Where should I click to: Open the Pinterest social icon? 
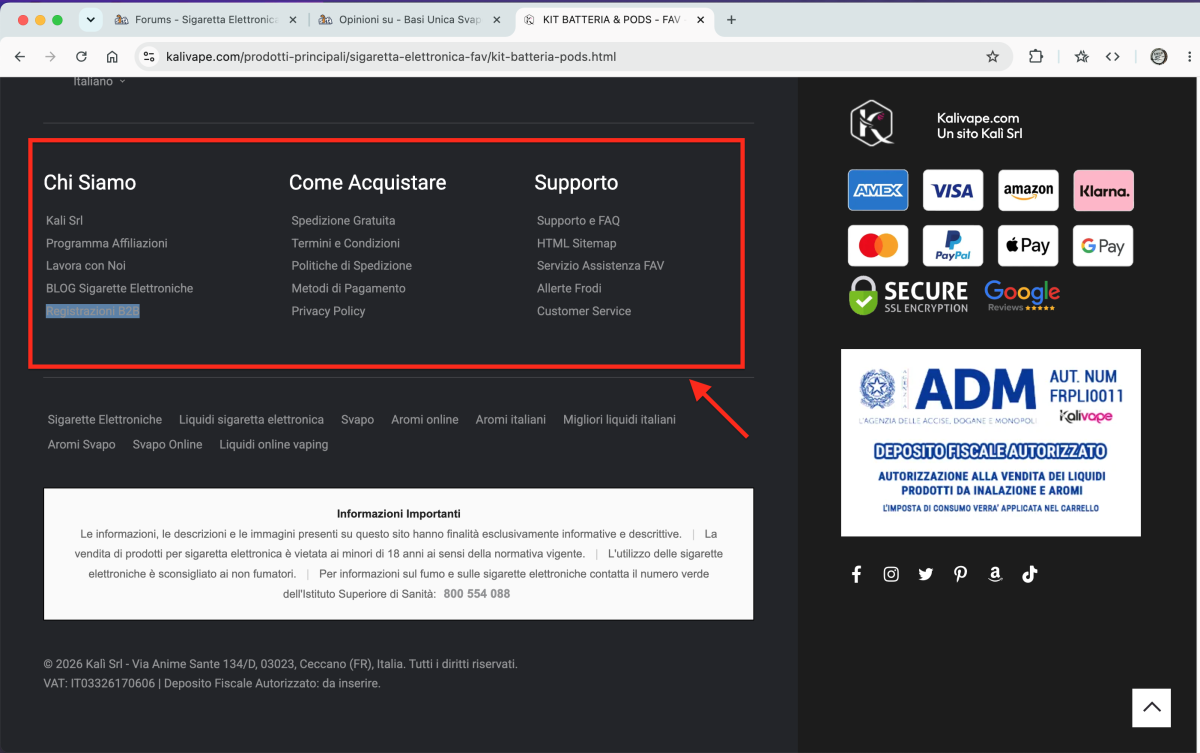point(960,574)
